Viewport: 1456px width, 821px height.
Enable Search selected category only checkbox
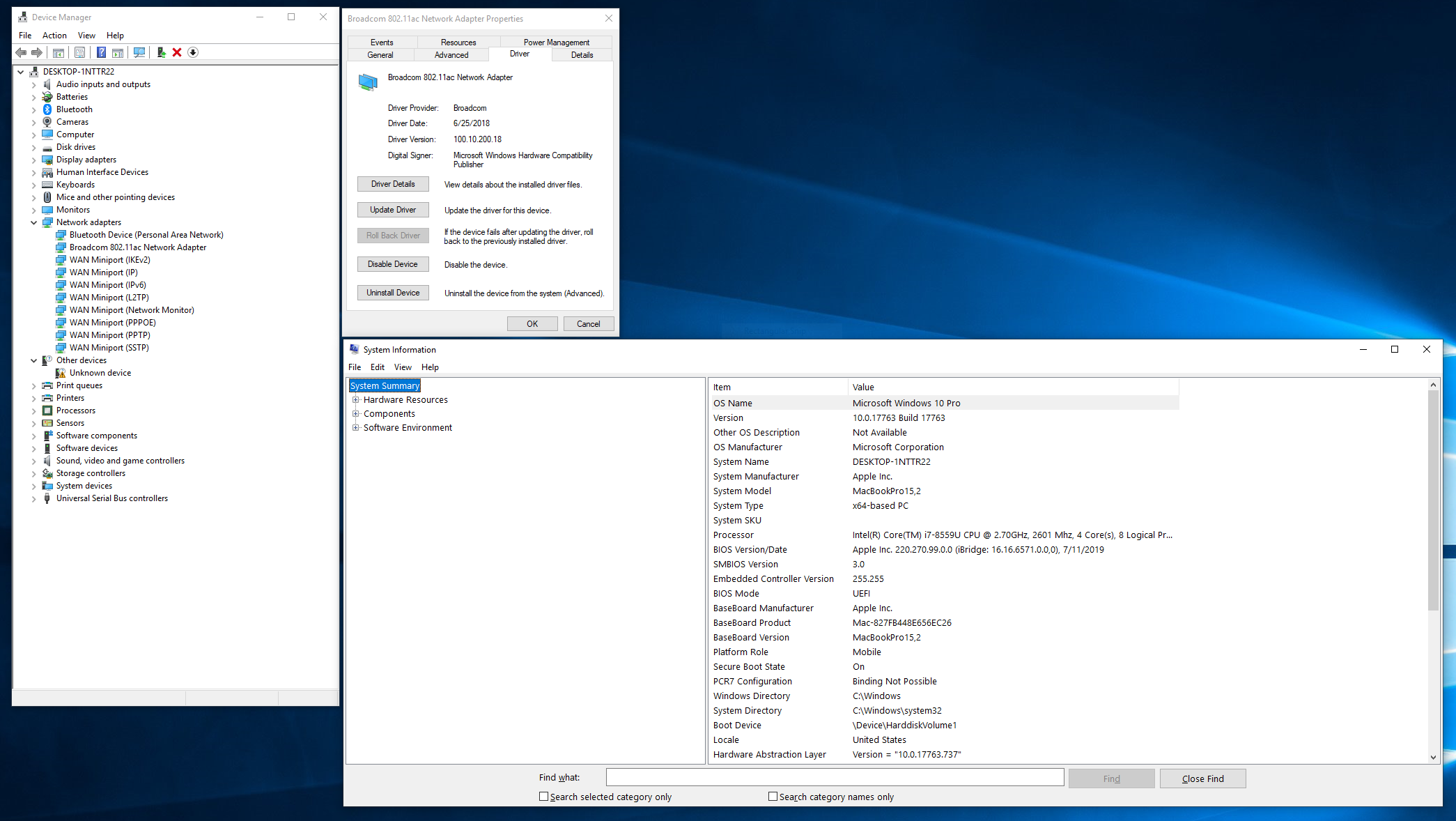click(x=543, y=796)
